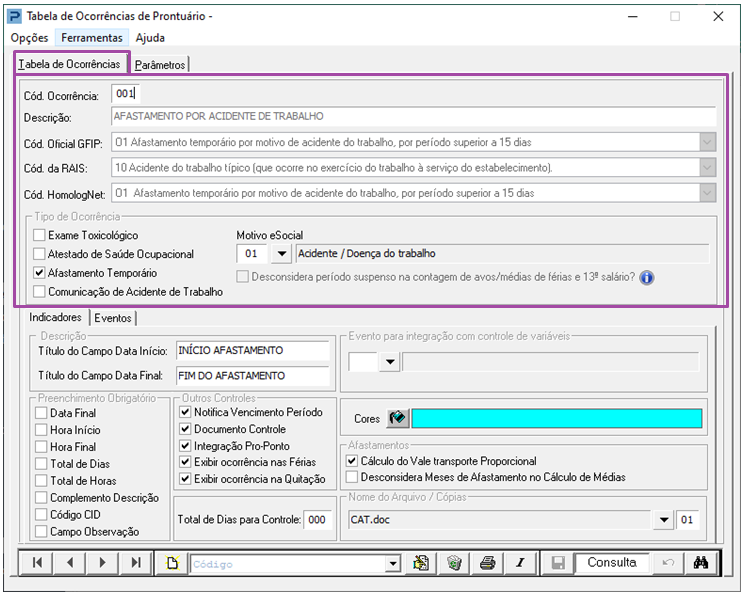Create a new record with page icon

tap(172, 563)
